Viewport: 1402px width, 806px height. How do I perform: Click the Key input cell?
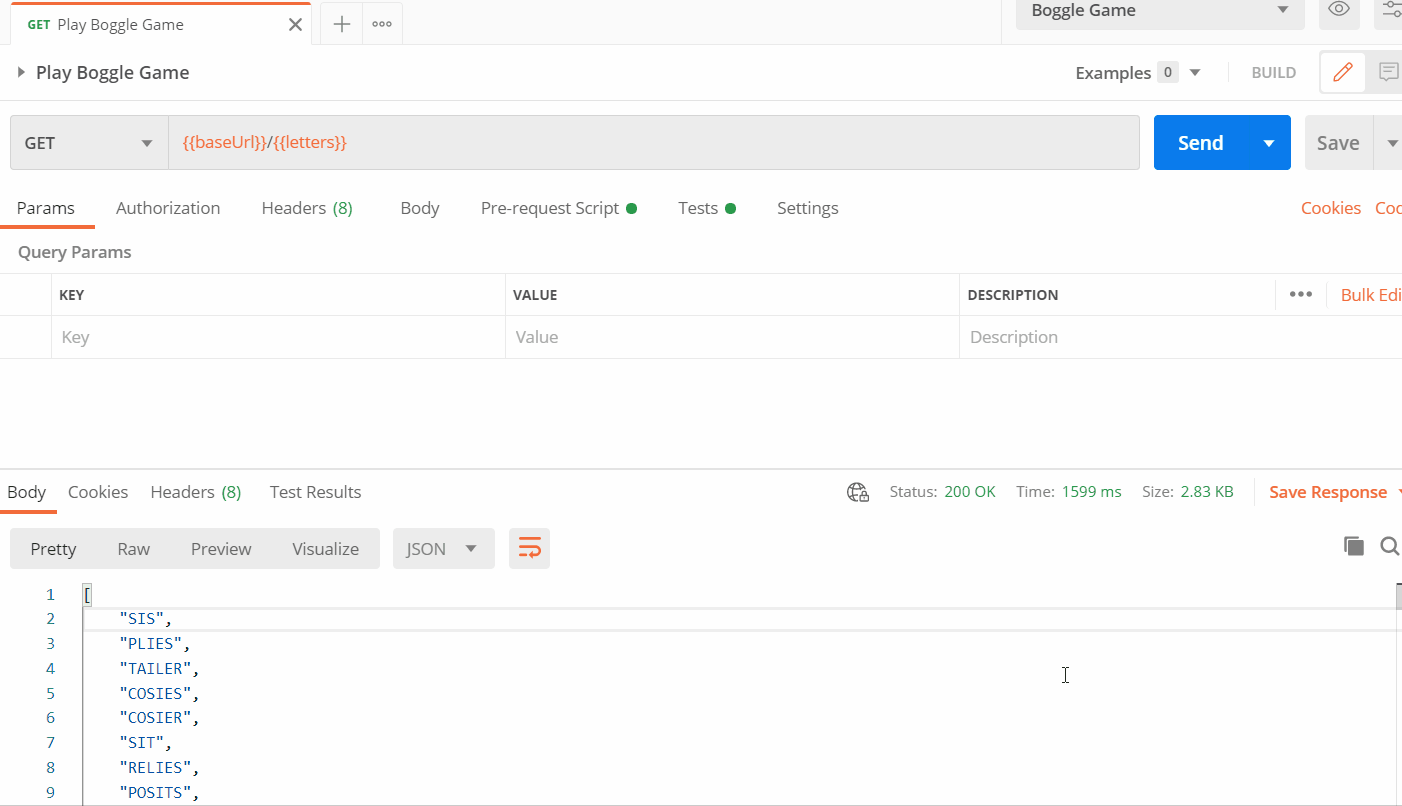[x=278, y=337]
